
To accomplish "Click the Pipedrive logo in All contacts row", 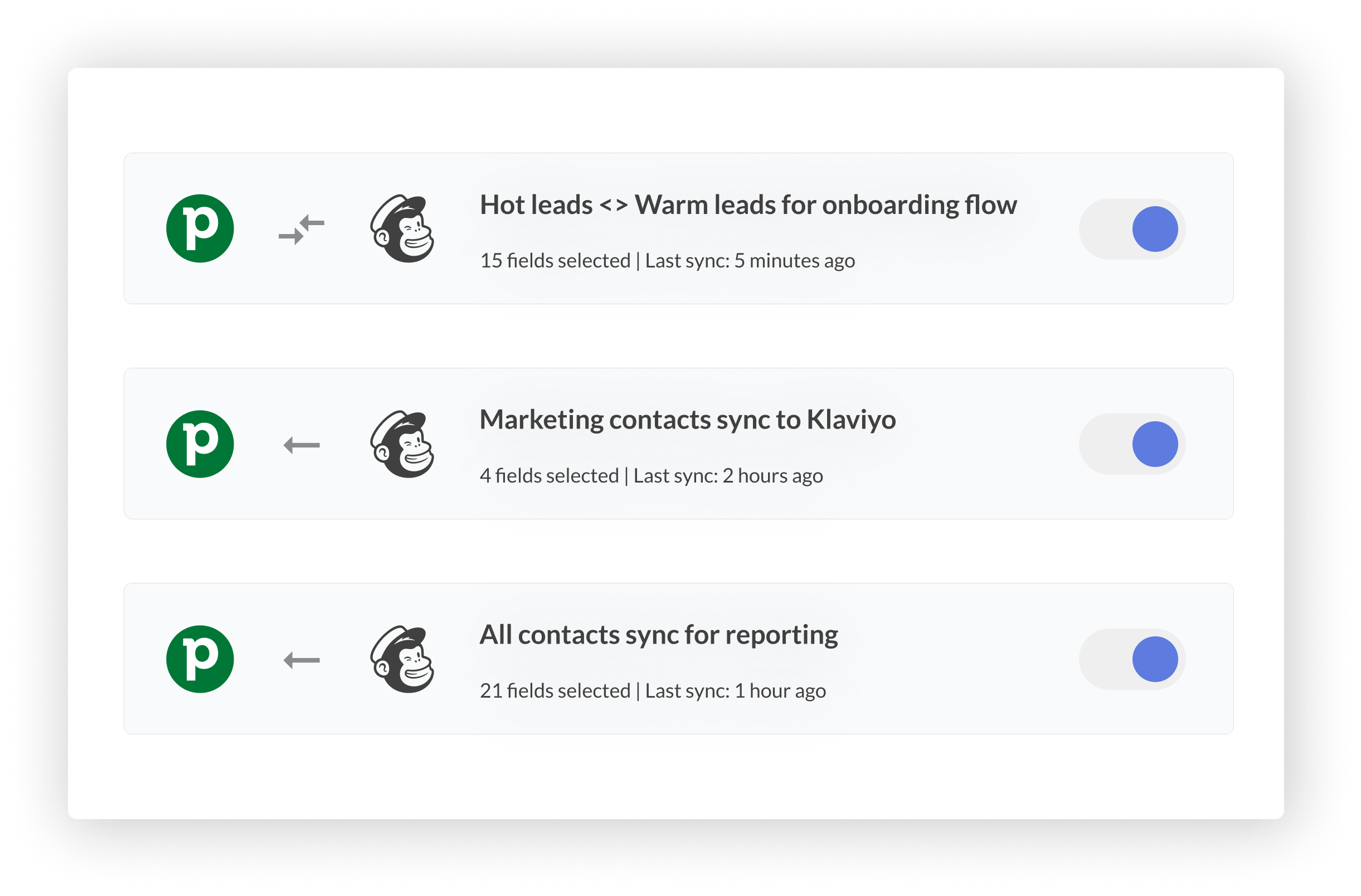I will point(200,659).
